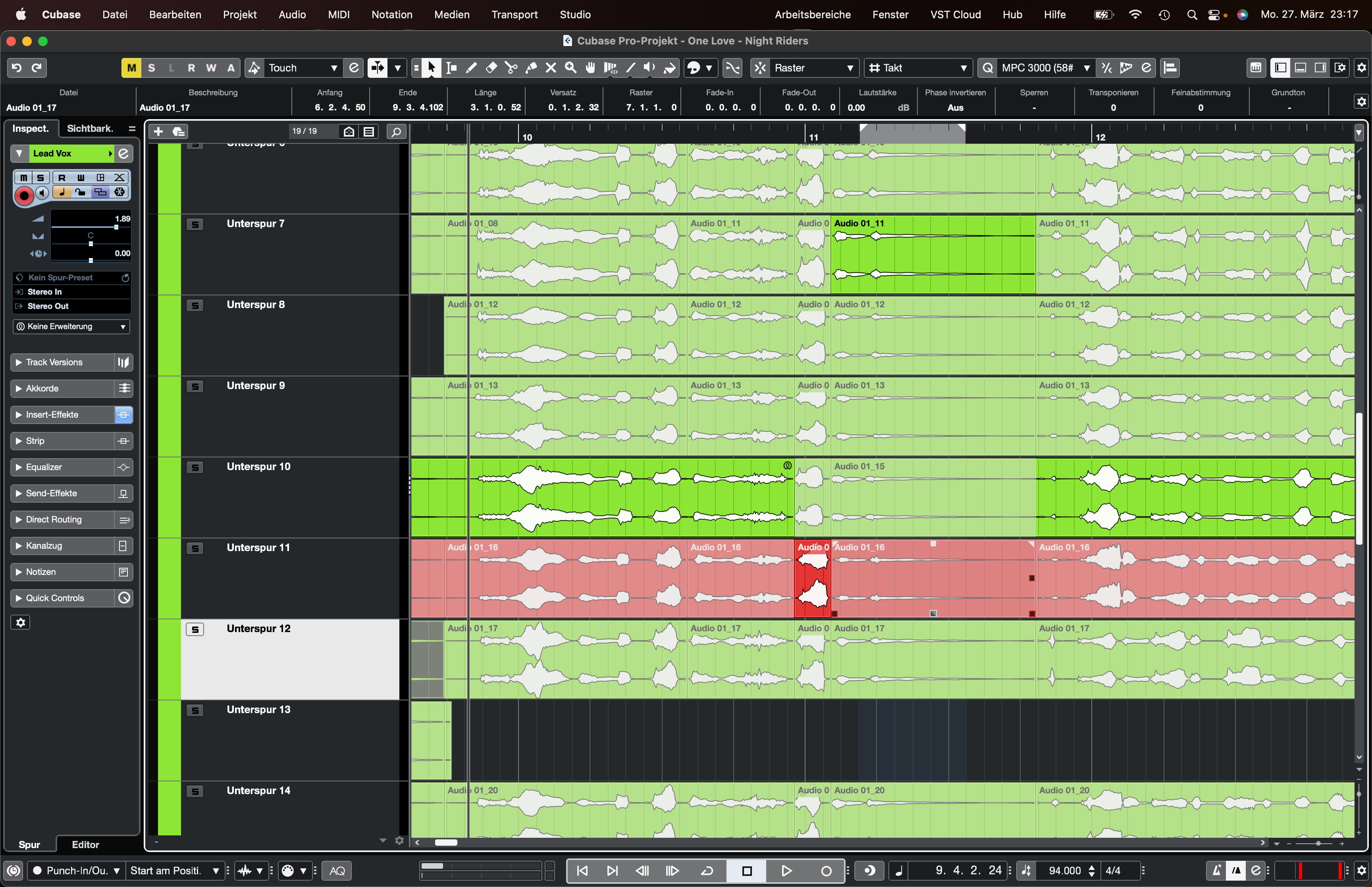The image size is (1372, 887).
Task: Select the Draw pencil tool
Action: [x=471, y=68]
